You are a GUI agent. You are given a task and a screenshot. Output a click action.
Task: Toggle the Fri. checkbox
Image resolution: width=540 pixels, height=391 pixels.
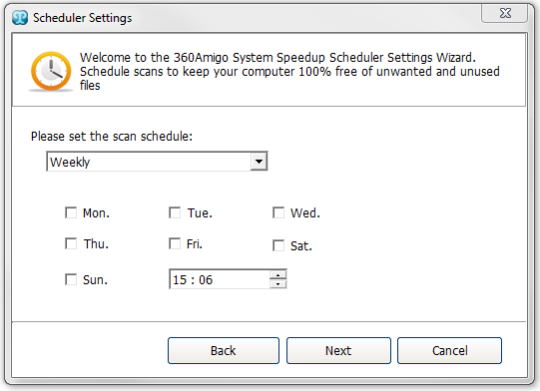click(x=175, y=244)
